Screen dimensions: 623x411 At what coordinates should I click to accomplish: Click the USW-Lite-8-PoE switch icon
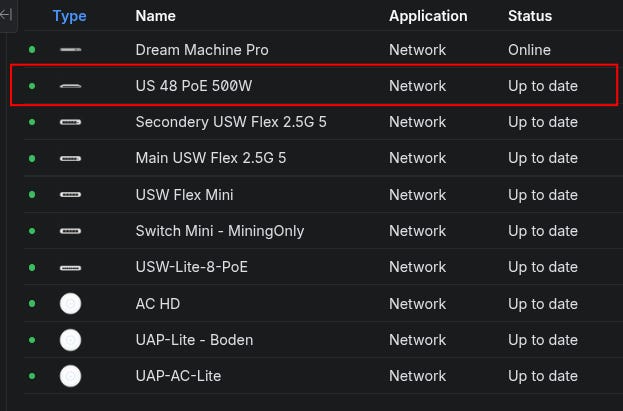tap(70, 268)
